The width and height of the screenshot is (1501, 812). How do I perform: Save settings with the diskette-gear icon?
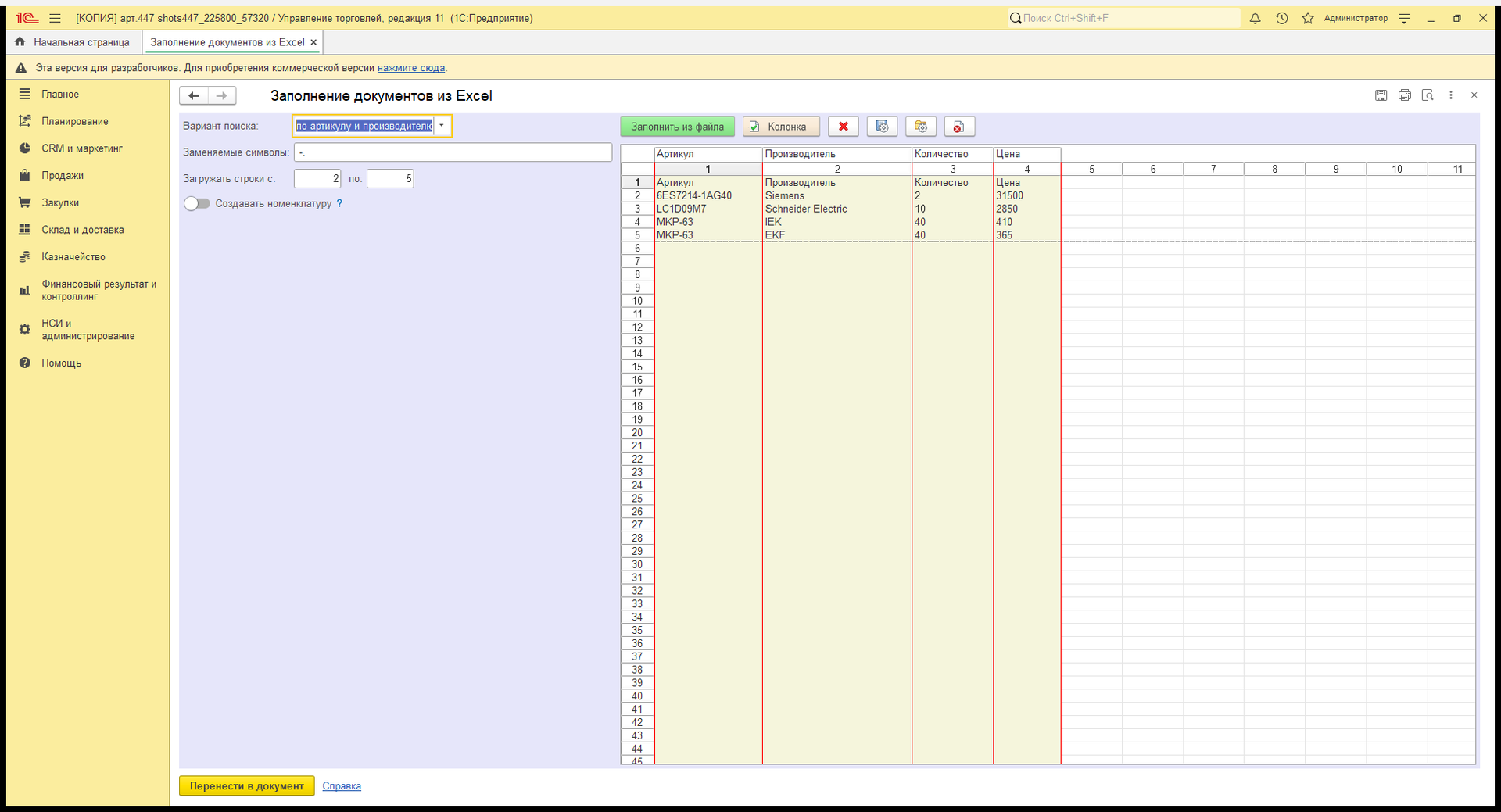click(882, 127)
